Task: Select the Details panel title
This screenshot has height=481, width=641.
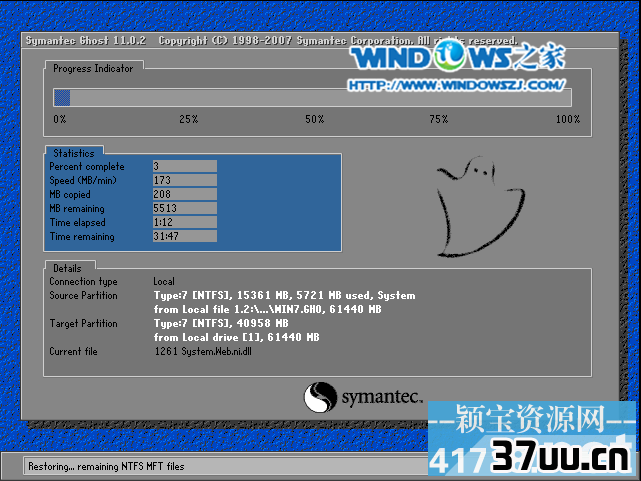Action: pos(67,268)
